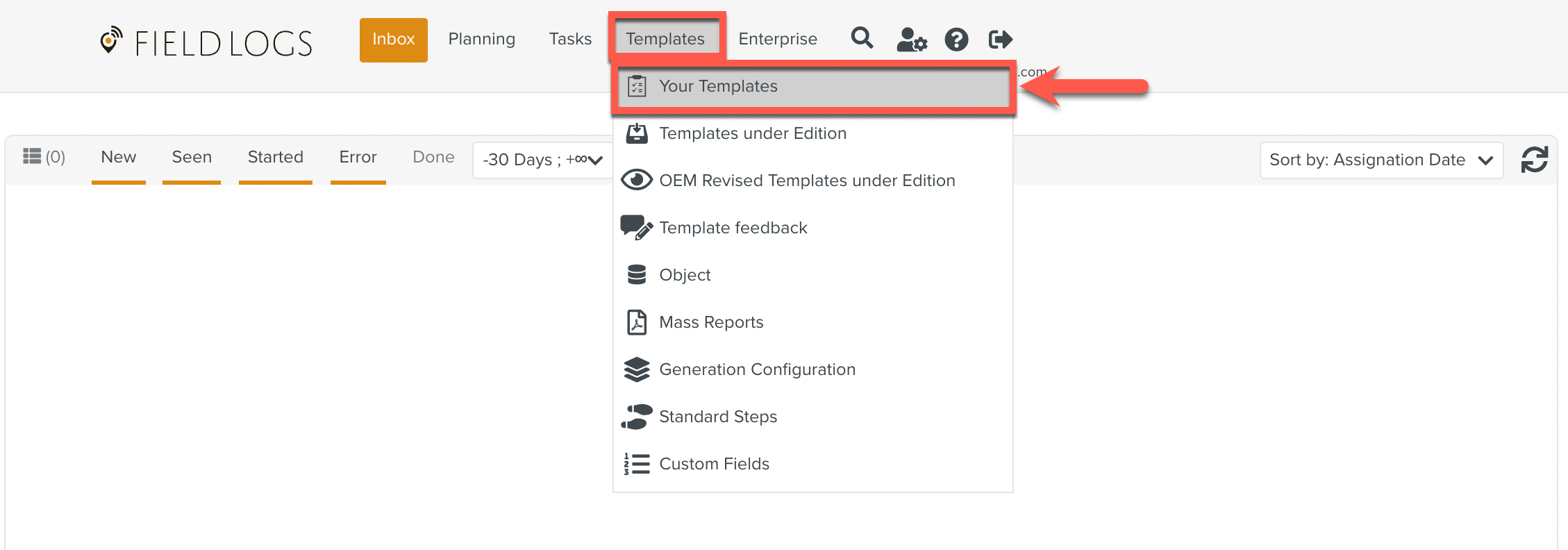
Task: Go to the Planning page
Action: (x=481, y=39)
